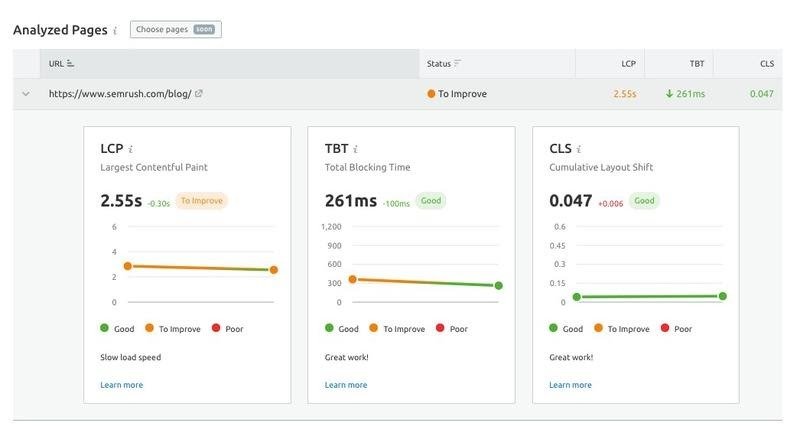The height and width of the screenshot is (426, 800).
Task: Click the 261ms value in the table row
Action: coord(690,94)
